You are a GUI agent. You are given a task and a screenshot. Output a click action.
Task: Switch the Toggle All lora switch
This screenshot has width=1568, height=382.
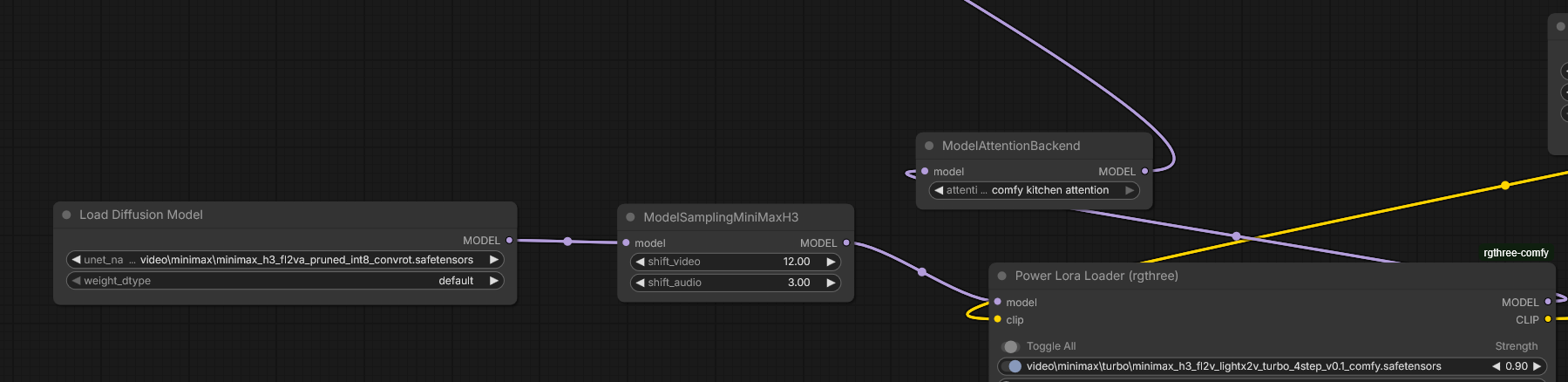point(1011,346)
